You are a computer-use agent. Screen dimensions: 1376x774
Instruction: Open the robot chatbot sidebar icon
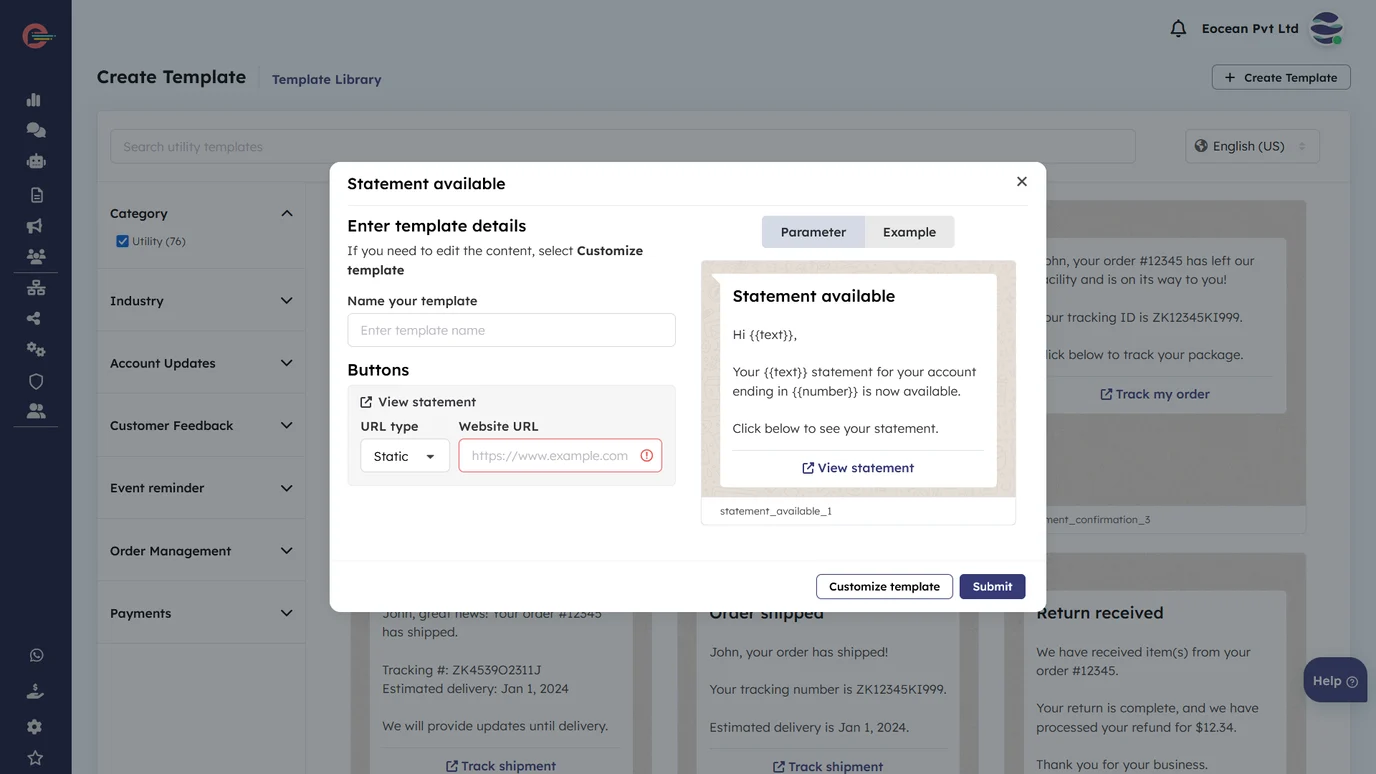35,161
